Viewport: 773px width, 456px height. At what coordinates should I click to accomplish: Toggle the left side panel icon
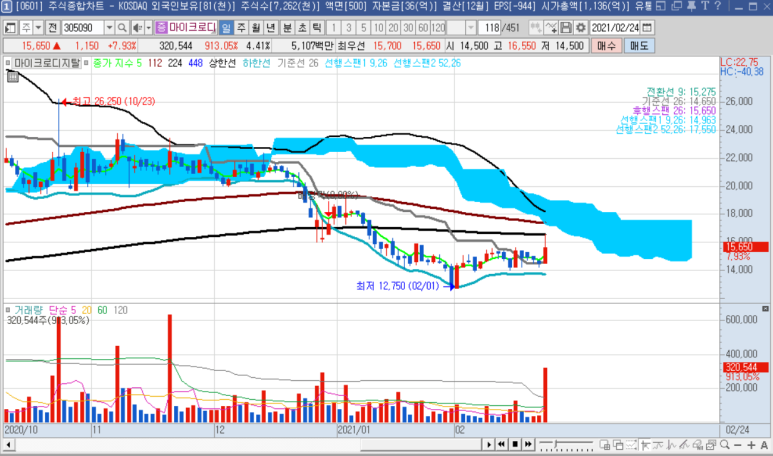point(10,28)
